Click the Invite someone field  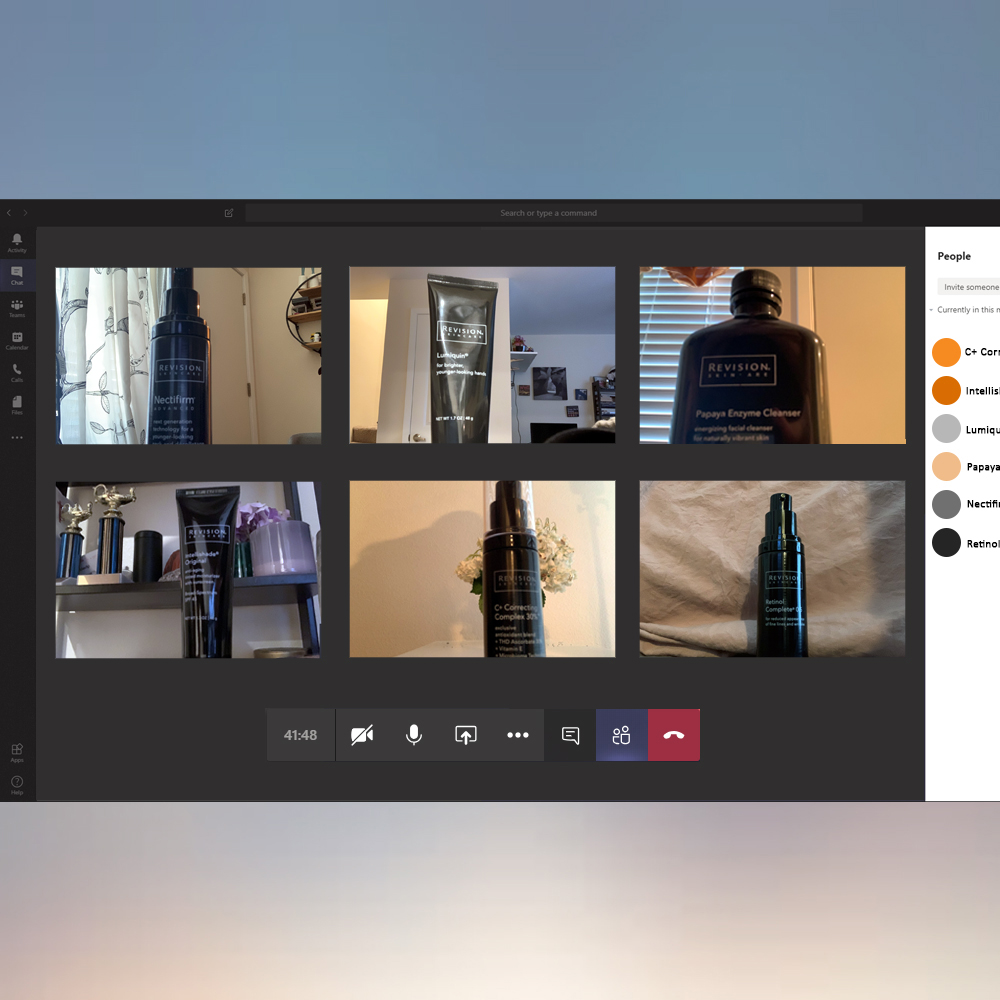point(968,287)
